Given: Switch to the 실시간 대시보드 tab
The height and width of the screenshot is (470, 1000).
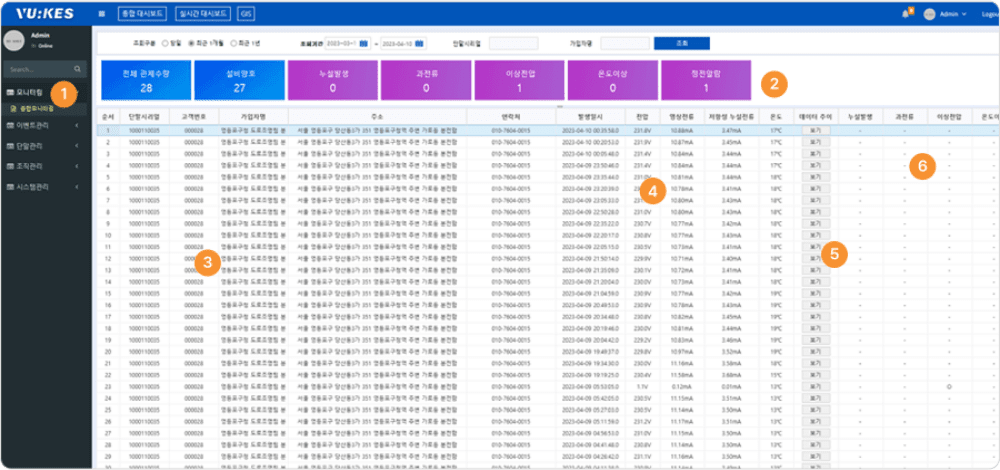Looking at the screenshot, I should coord(204,14).
